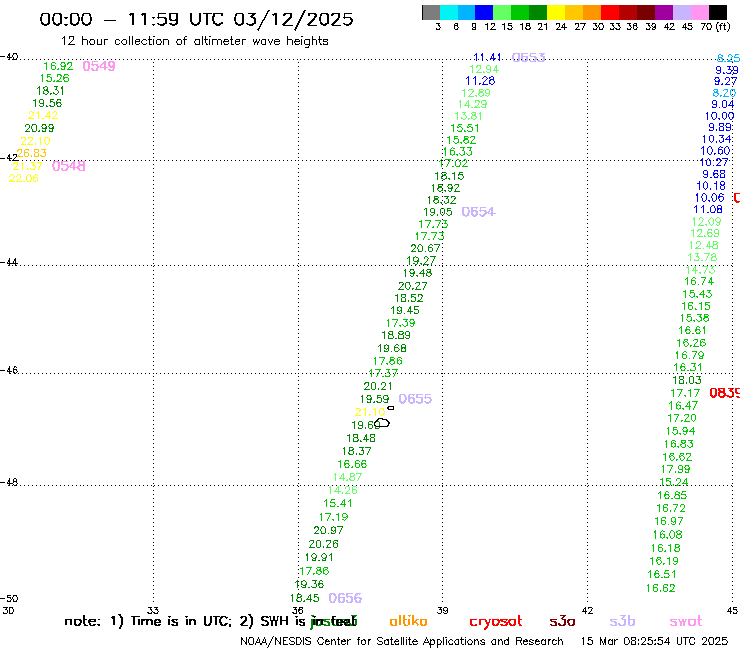
Task: Click the blue value 11.08
Action: pyautogui.click(x=708, y=210)
